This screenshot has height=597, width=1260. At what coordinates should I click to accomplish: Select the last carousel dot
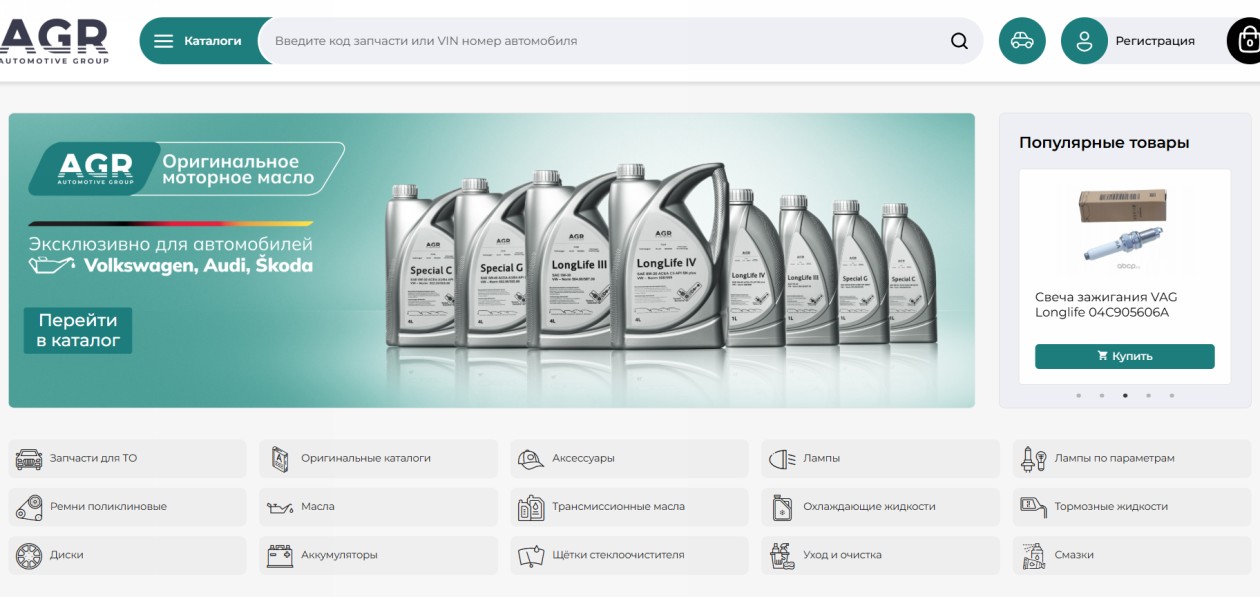(1172, 395)
